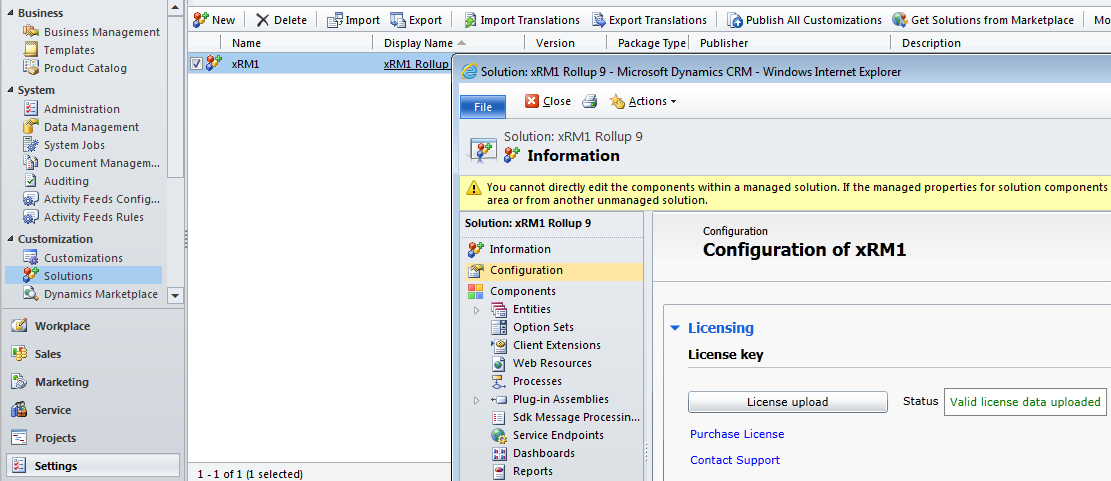This screenshot has height=481, width=1111.
Task: Sort by Name column header
Action: tap(246, 43)
